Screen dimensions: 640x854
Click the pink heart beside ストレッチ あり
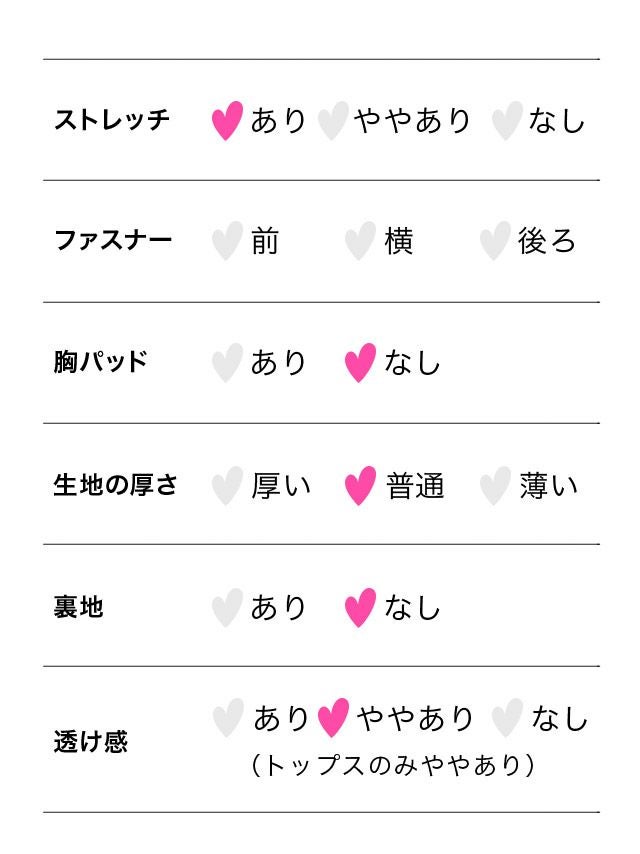[228, 121]
